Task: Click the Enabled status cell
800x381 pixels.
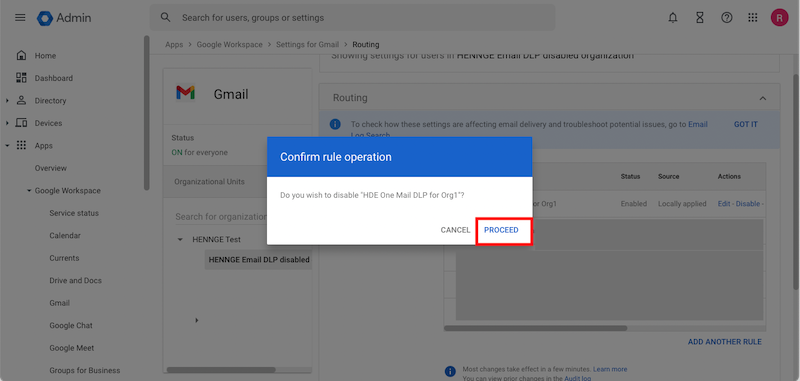Action: 634,204
